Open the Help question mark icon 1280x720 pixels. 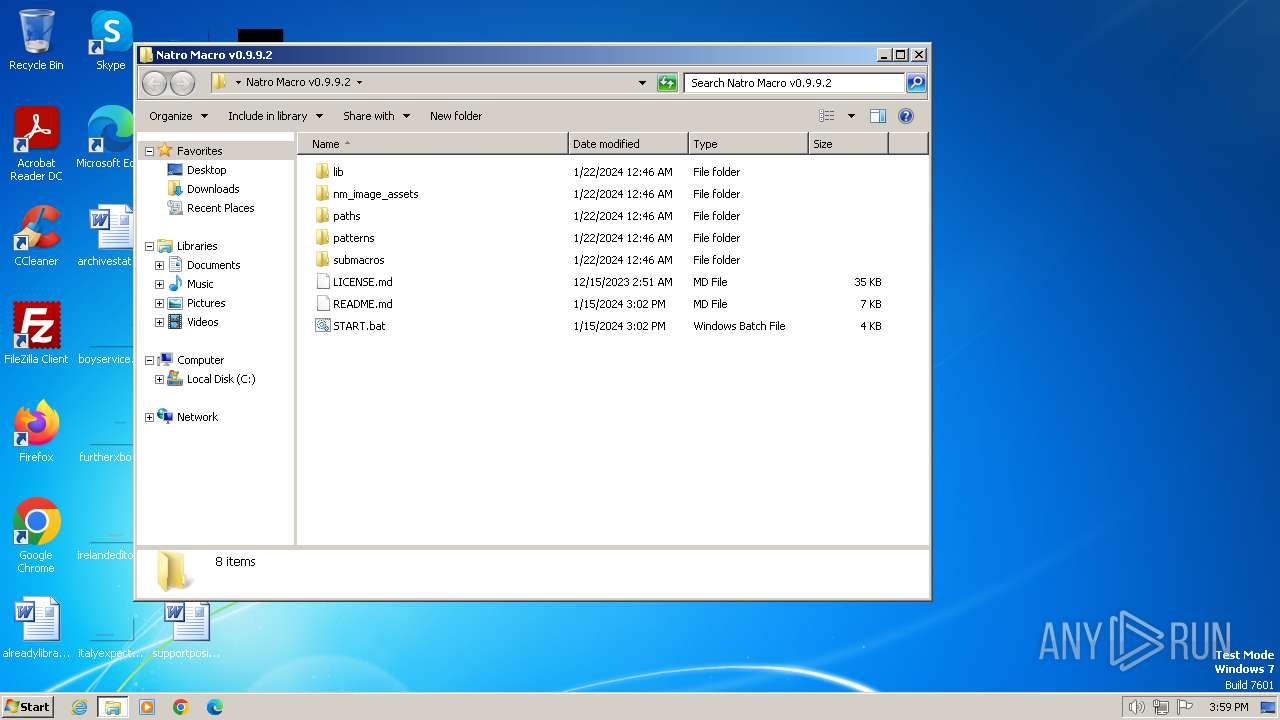click(906, 116)
